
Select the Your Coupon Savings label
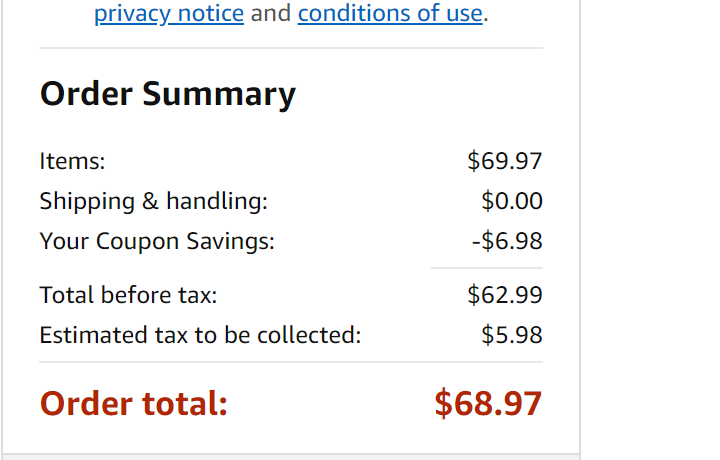pyautogui.click(x=156, y=241)
